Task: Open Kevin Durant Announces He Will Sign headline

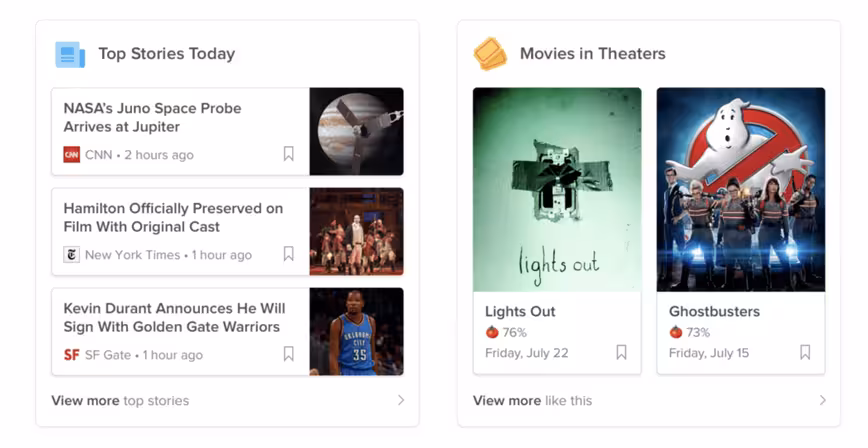Action: (x=174, y=317)
